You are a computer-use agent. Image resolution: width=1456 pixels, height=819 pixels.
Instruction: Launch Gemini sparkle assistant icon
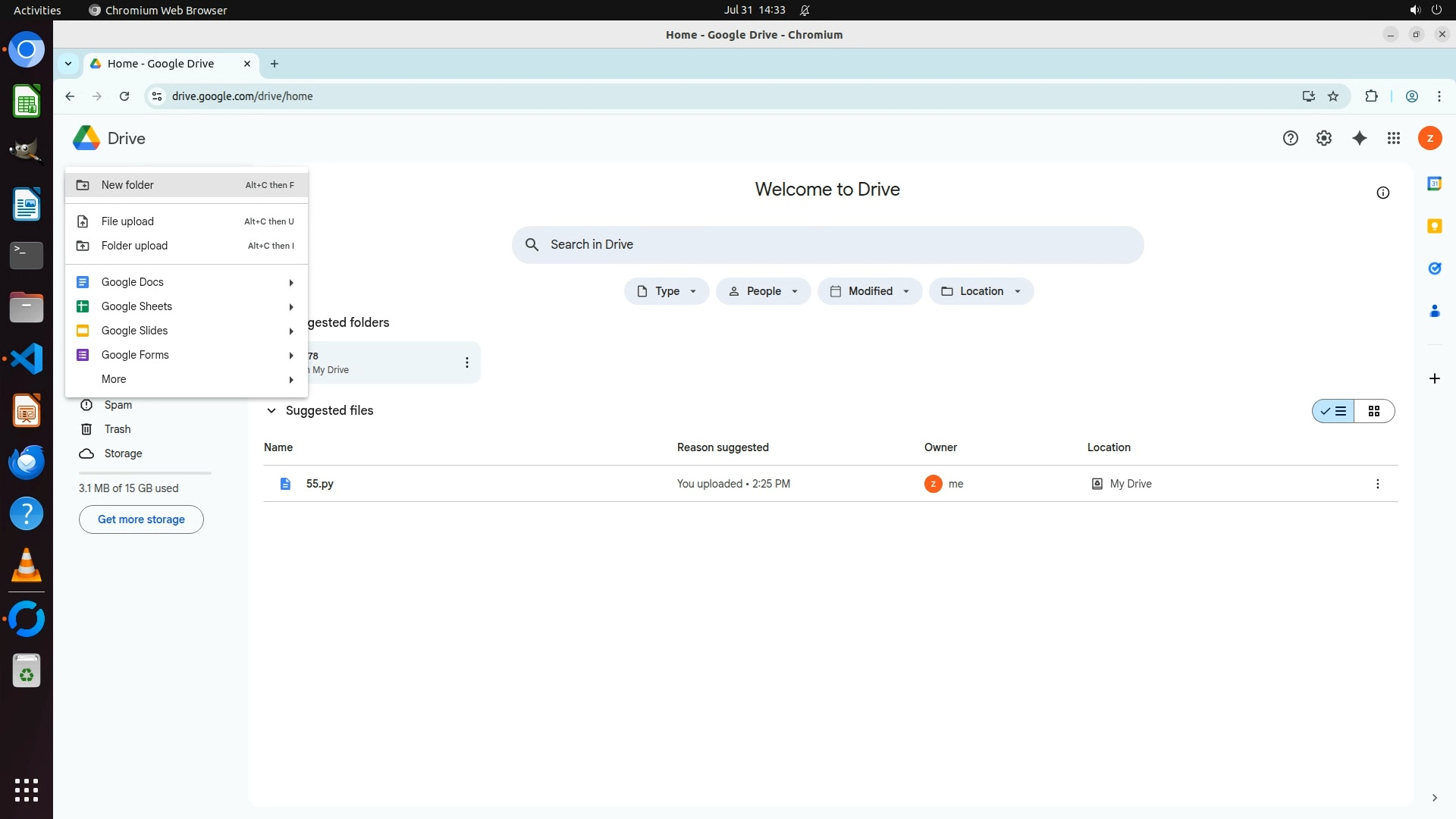(x=1360, y=138)
